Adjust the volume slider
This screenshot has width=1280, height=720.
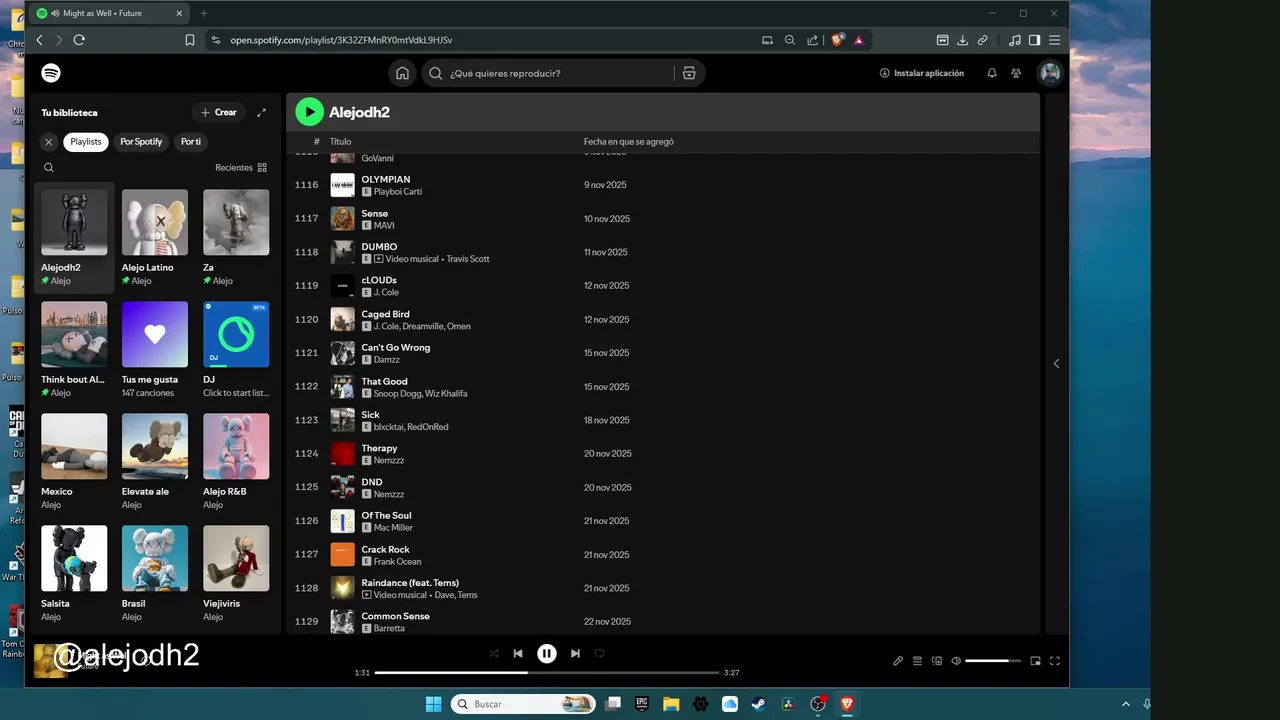[x=993, y=661]
